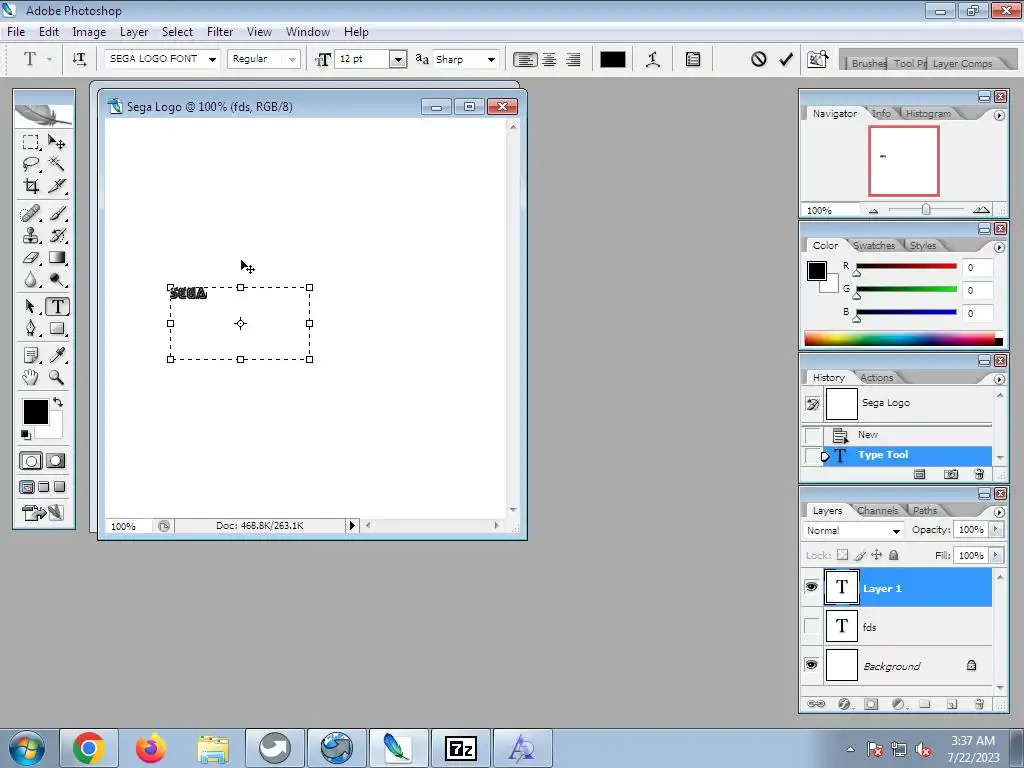Viewport: 1024px width, 768px height.
Task: Select the Rectangular Marquee tool
Action: (x=30, y=142)
